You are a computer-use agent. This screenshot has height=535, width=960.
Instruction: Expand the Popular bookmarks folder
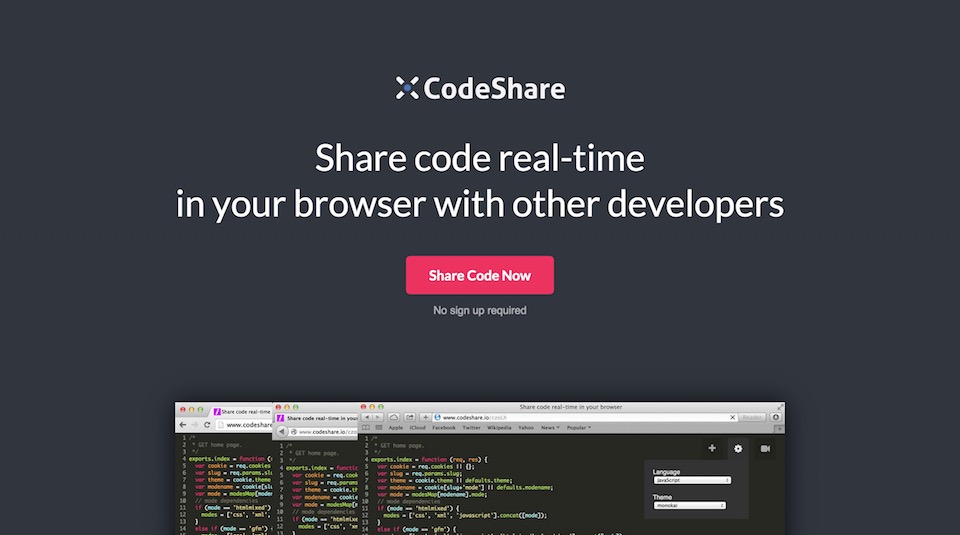tap(579, 428)
